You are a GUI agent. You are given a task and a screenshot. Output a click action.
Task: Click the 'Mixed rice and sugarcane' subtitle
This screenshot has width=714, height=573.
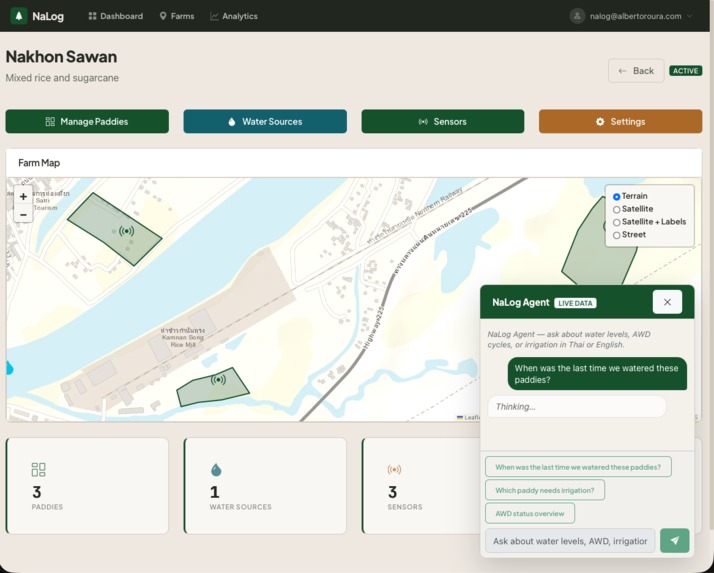[62, 78]
